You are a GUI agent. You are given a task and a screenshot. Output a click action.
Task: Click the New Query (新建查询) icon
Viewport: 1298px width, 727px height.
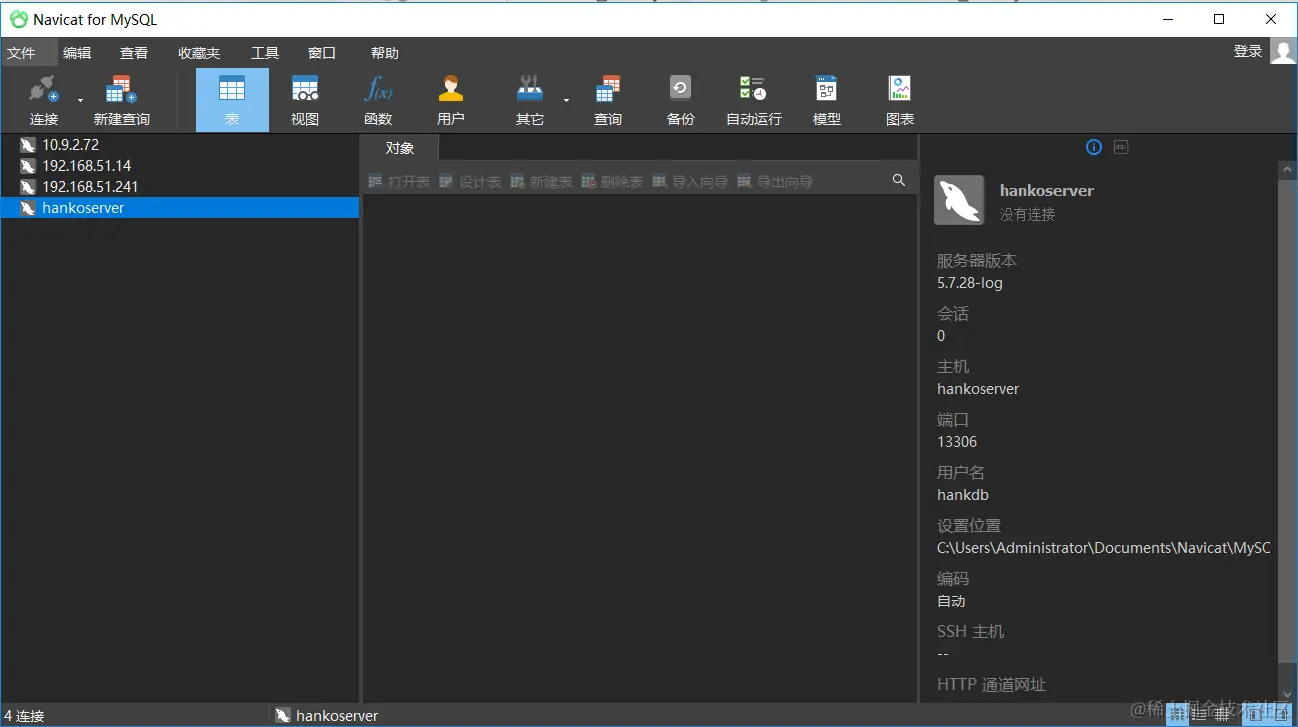(x=121, y=100)
